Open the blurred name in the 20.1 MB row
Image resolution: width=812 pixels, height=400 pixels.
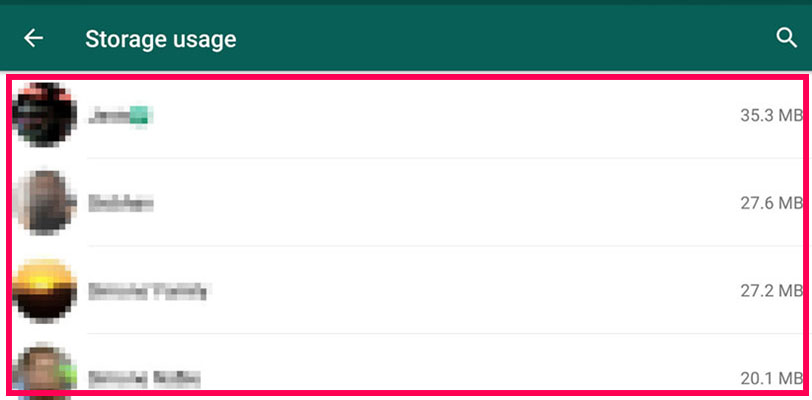pos(143,379)
